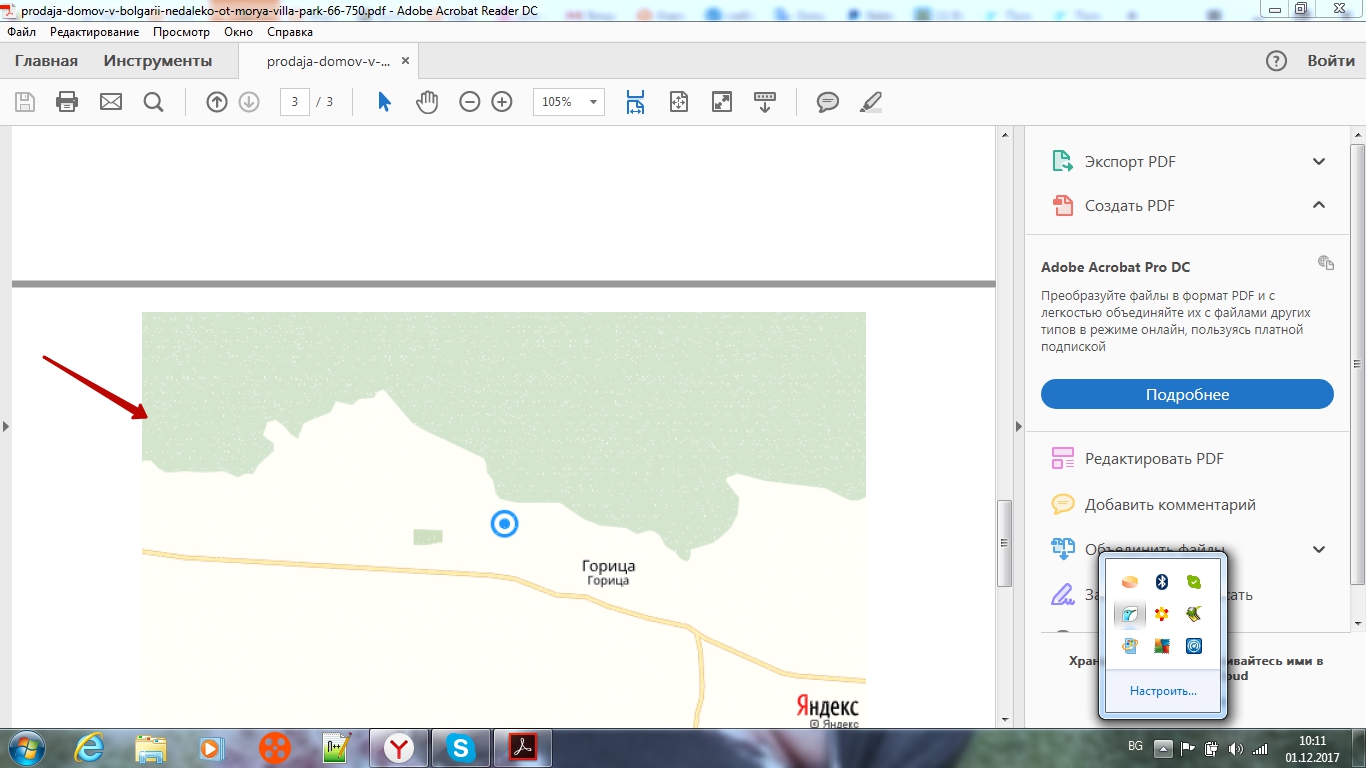Open Internet Explorer from taskbar

point(89,747)
